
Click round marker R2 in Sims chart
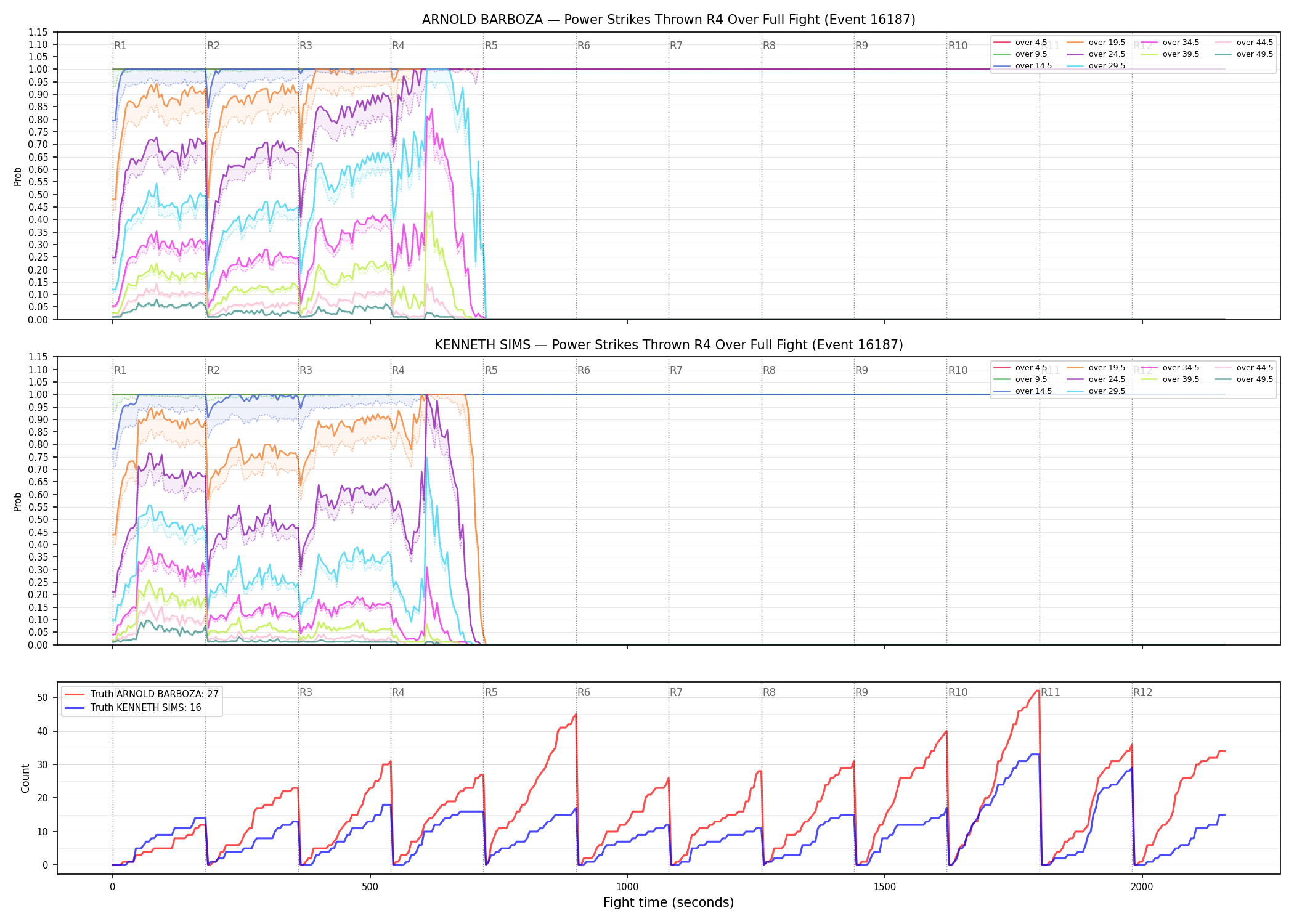click(x=213, y=370)
